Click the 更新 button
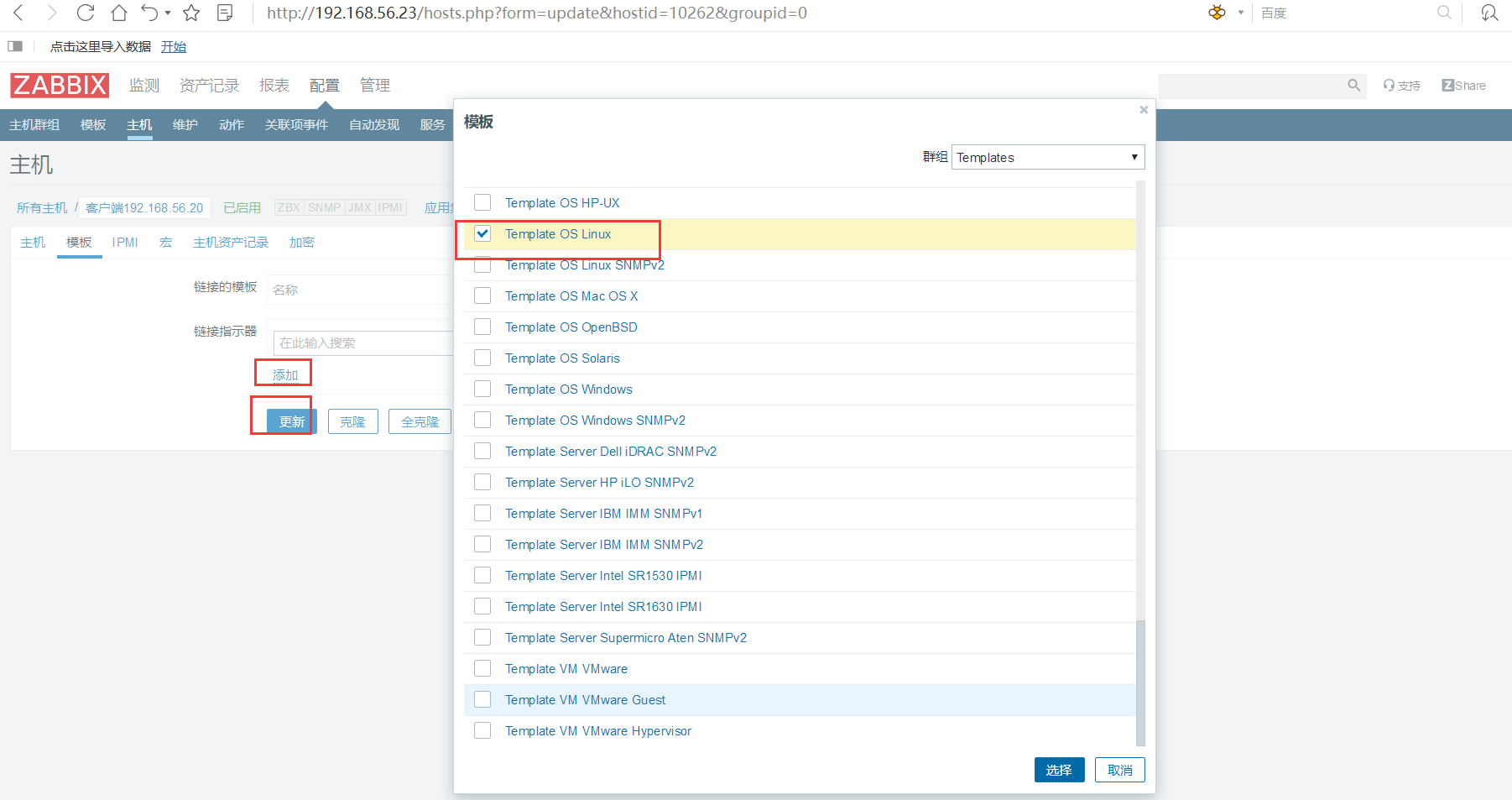 (291, 421)
